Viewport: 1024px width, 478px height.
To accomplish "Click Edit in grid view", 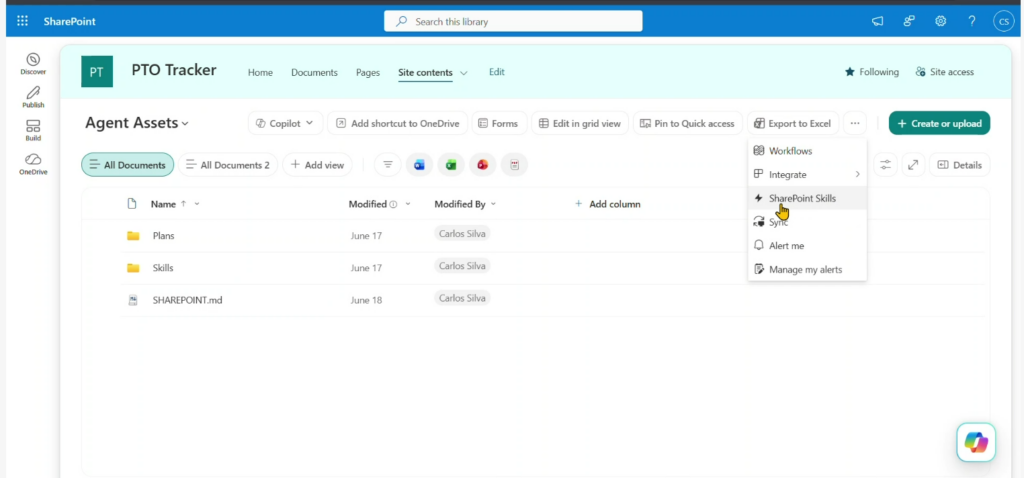I will (x=580, y=123).
